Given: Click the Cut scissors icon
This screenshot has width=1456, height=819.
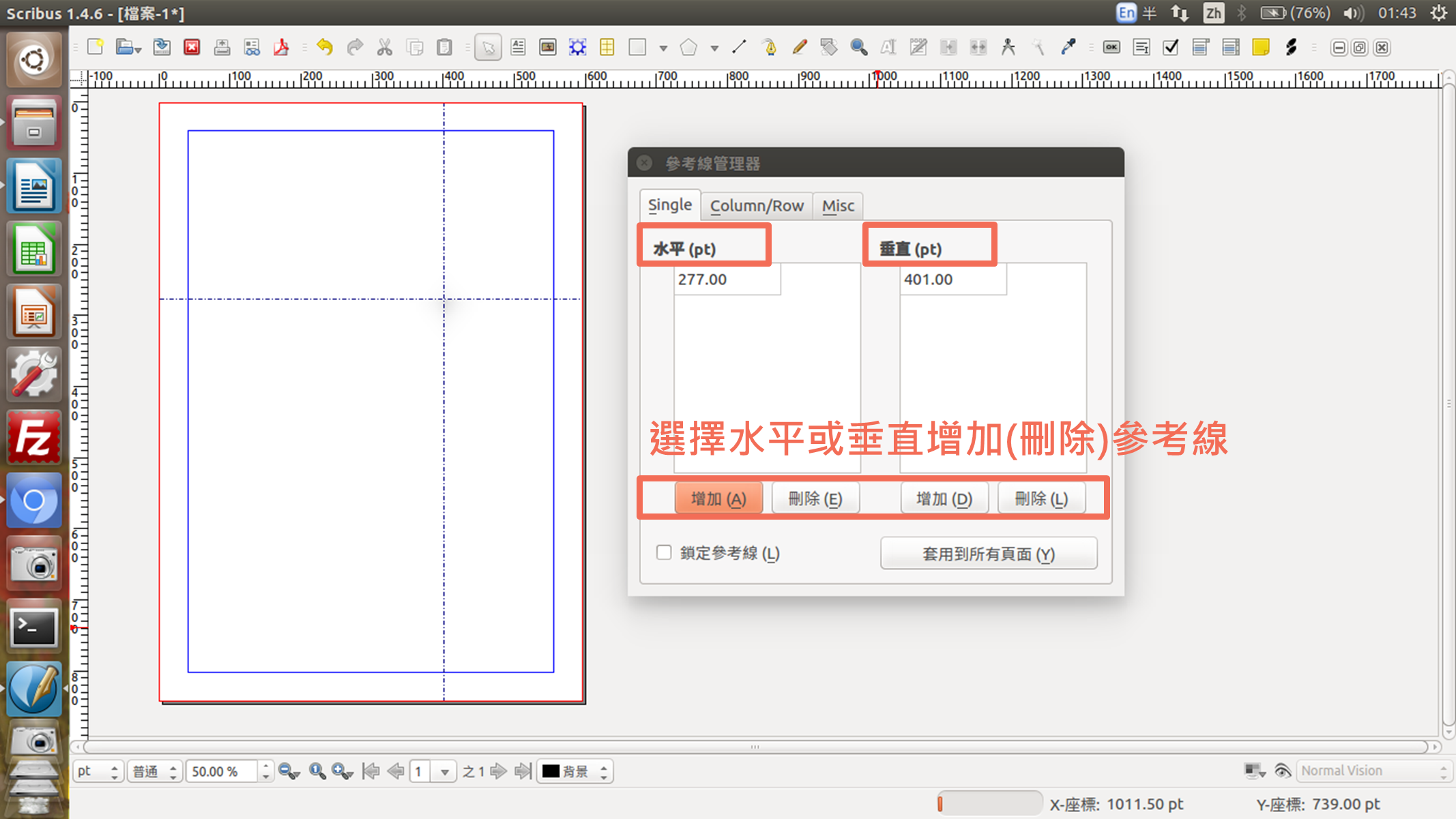Looking at the screenshot, I should (385, 47).
